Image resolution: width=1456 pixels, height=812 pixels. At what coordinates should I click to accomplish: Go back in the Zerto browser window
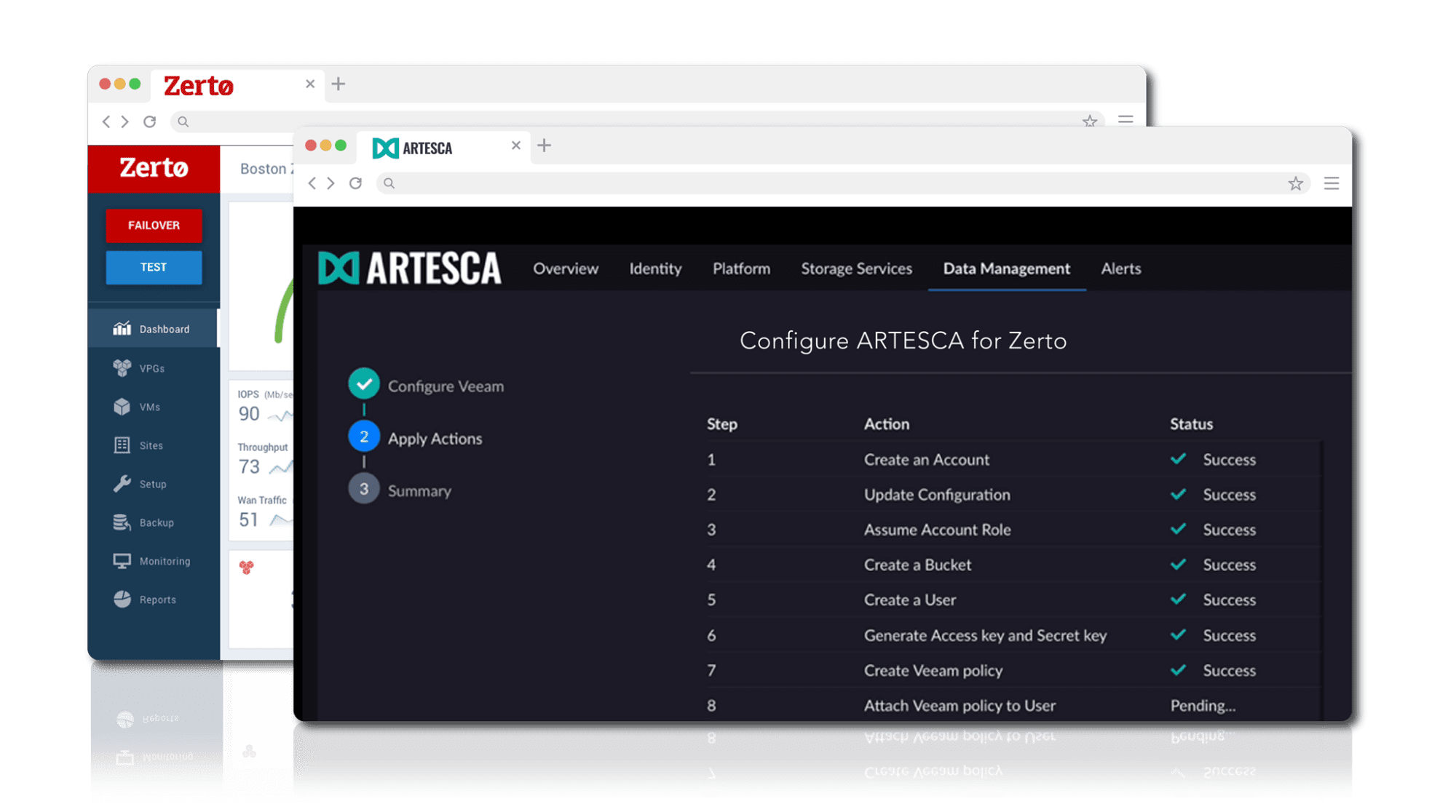[106, 122]
